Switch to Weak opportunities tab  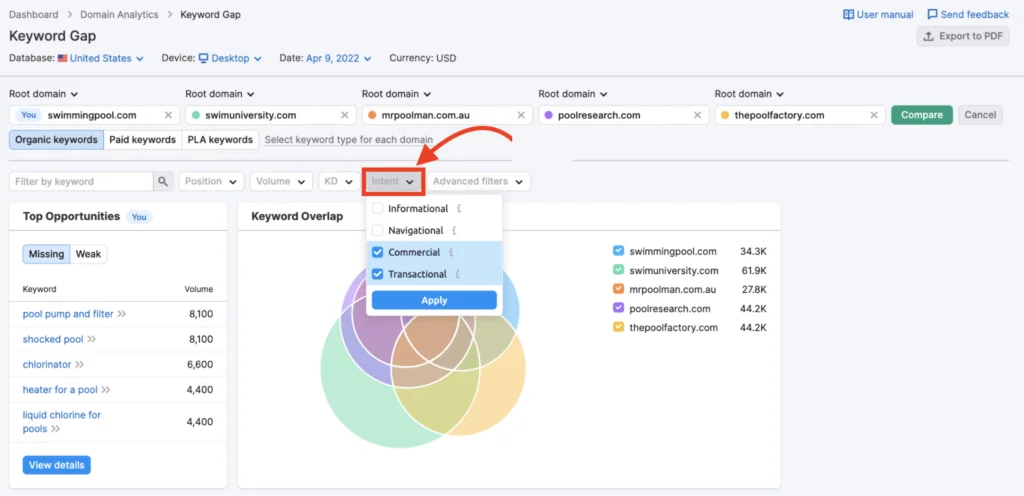[88, 255]
